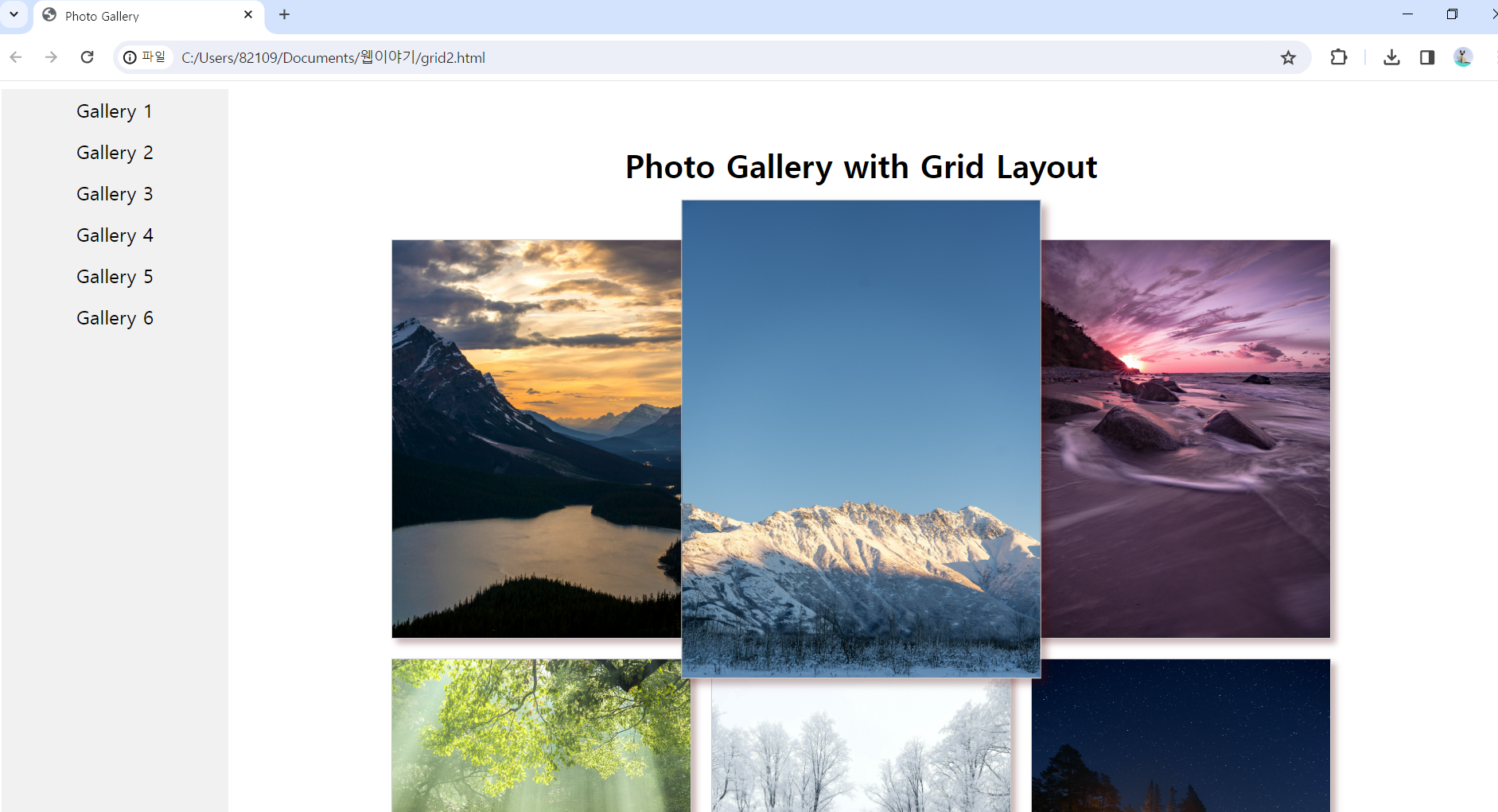Screen dimensions: 1498x812
Task: Click the frosty white trees photo
Action: coord(861,745)
